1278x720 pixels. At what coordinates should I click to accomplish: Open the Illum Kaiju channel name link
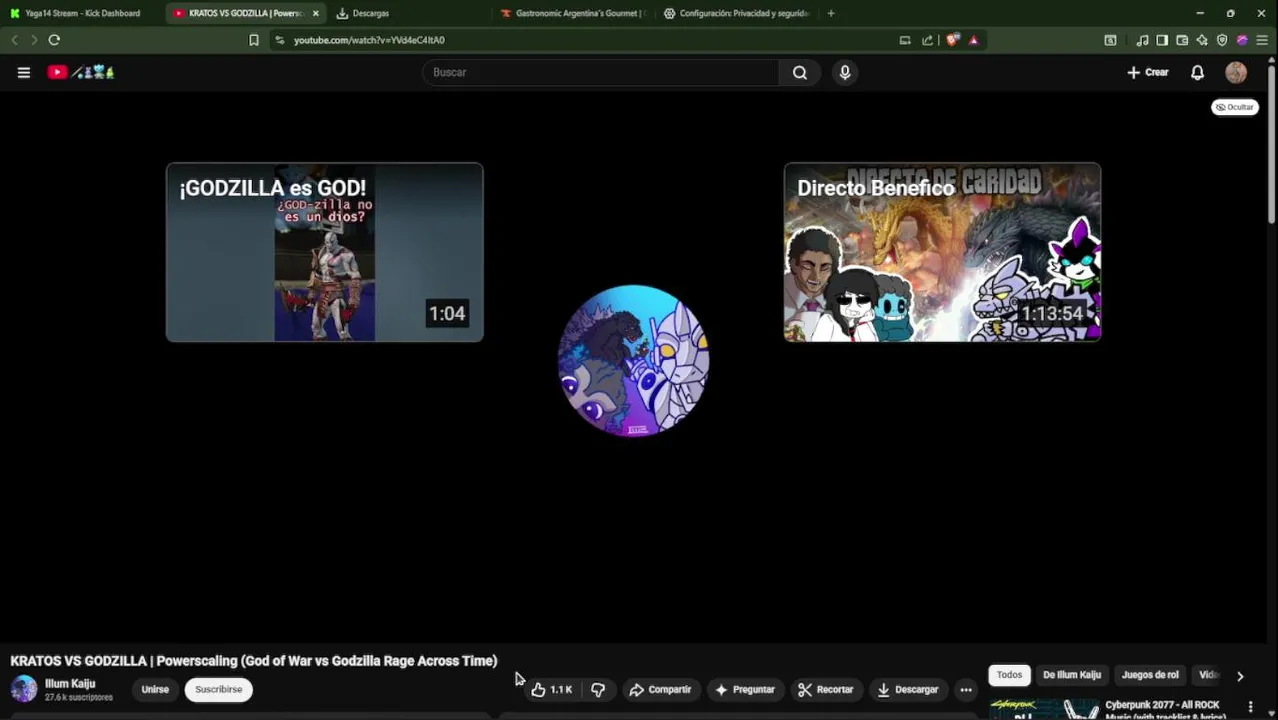click(70, 684)
